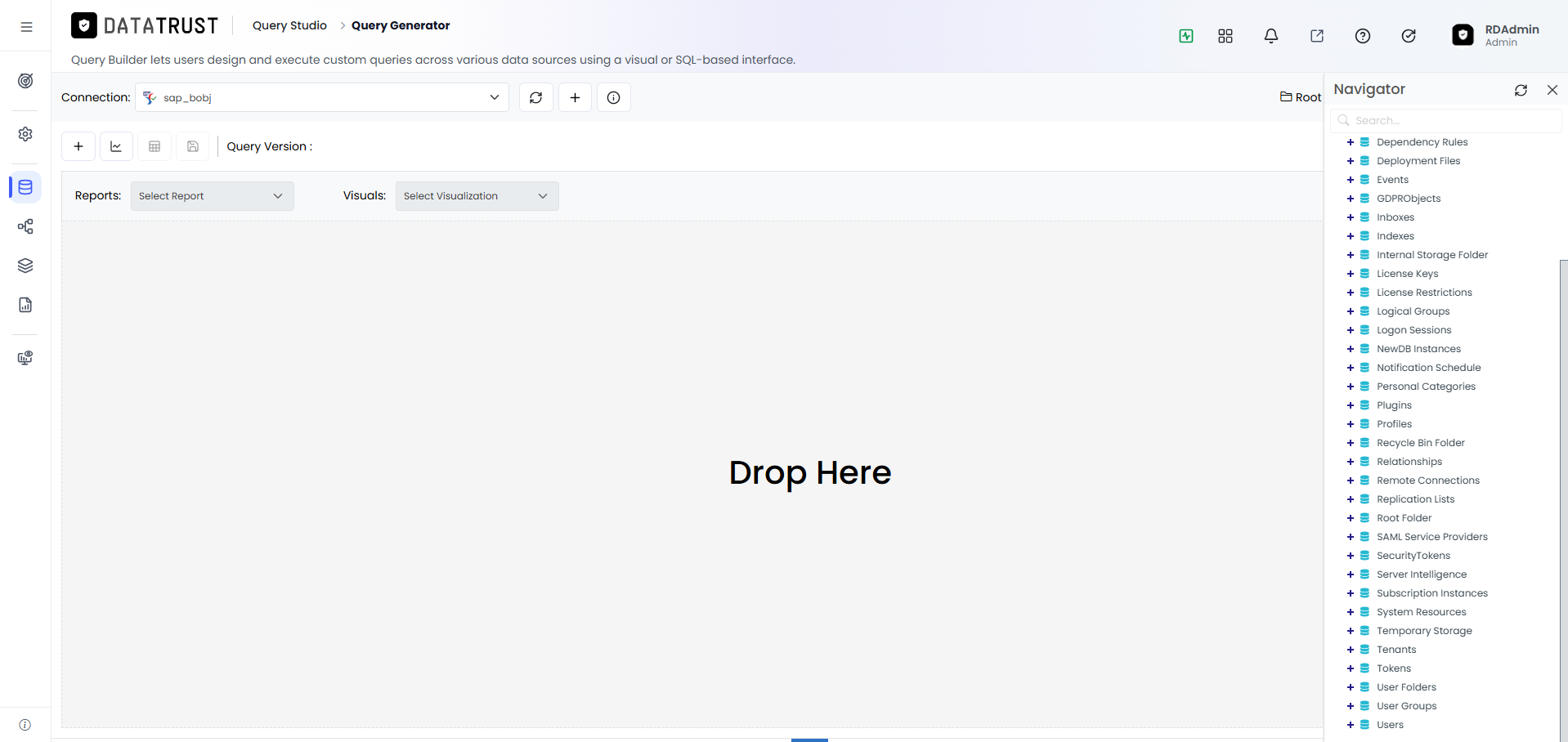
Task: Select NewDB Instances item
Action: [x=1418, y=349]
